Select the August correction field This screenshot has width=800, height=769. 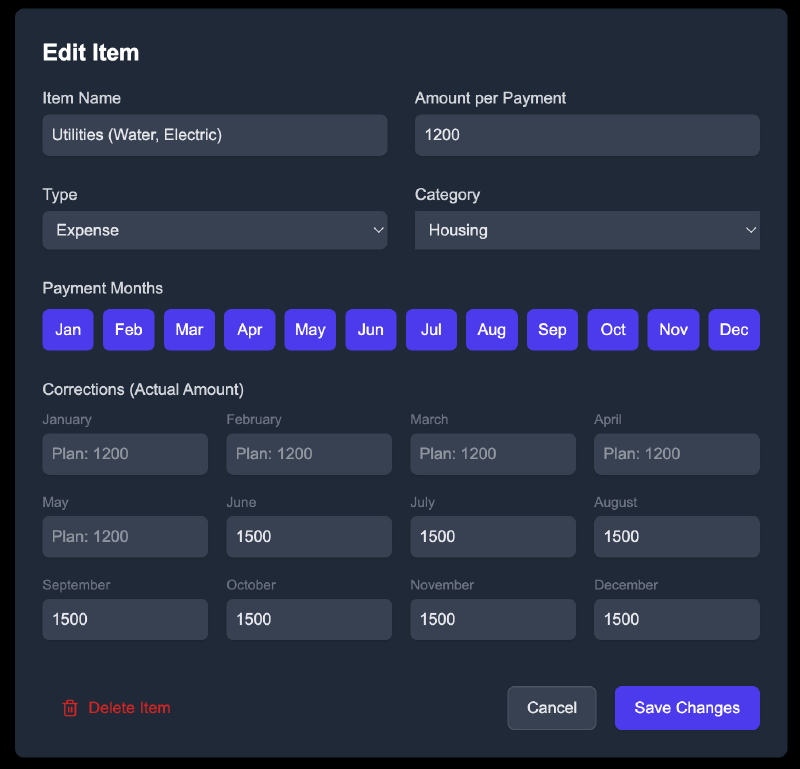[676, 537]
